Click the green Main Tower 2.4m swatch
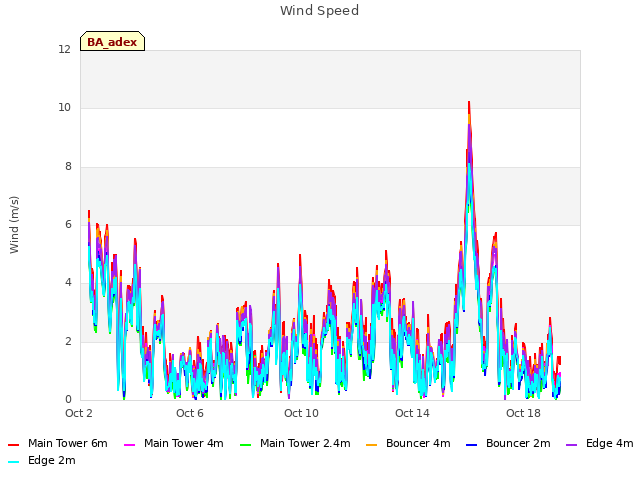The height and width of the screenshot is (480, 640). pos(246,444)
